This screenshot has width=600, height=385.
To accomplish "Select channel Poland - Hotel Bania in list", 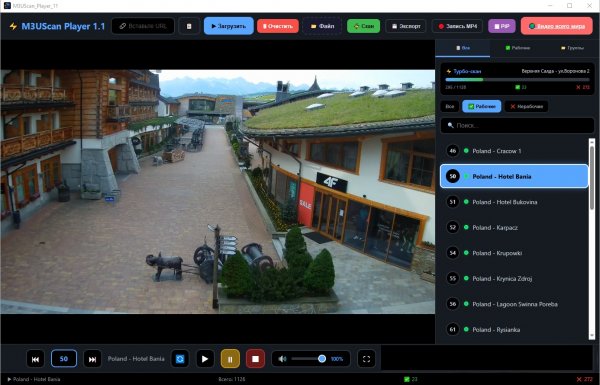I will point(514,176).
